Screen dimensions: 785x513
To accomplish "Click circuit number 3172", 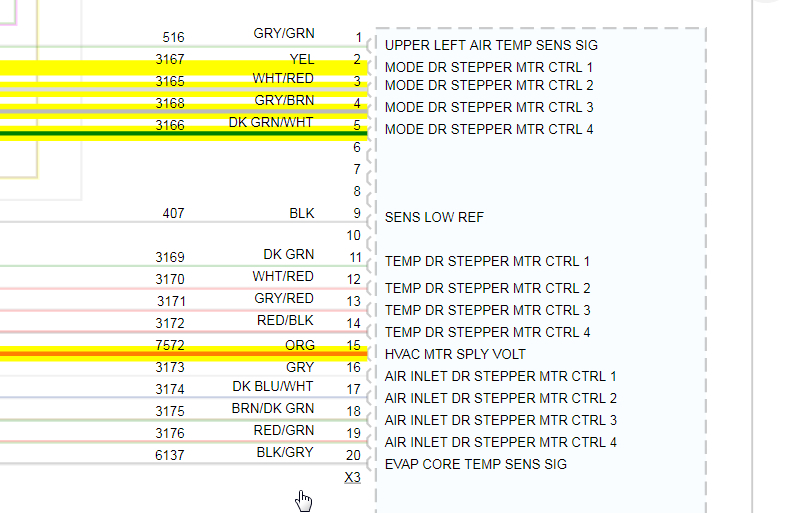I will pos(170,323).
